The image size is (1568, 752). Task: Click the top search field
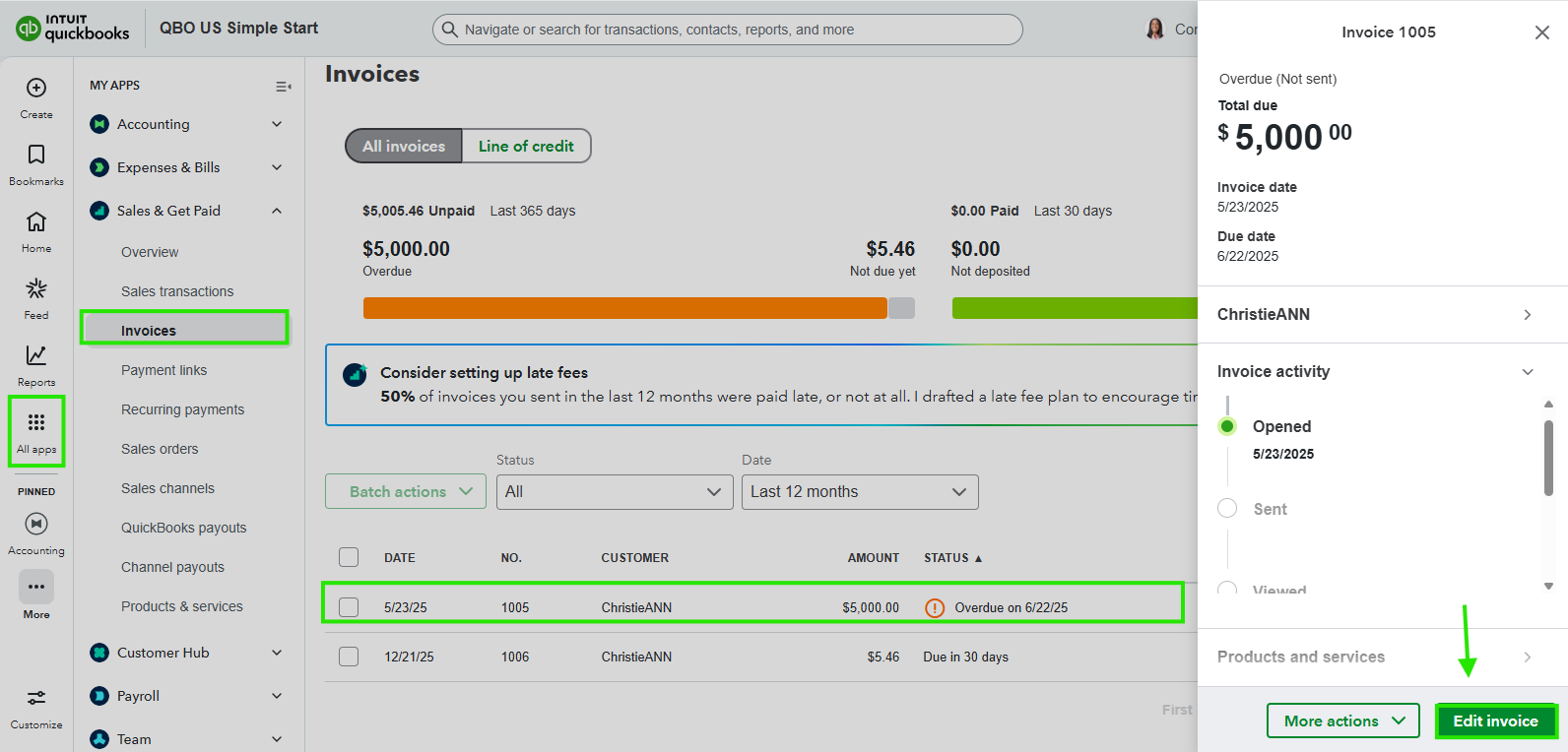pyautogui.click(x=727, y=30)
